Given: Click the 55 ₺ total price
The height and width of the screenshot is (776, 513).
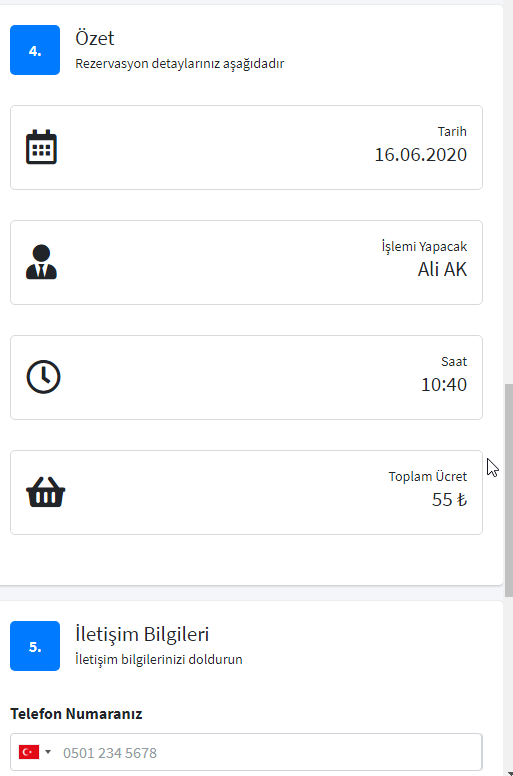Looking at the screenshot, I should point(449,499).
